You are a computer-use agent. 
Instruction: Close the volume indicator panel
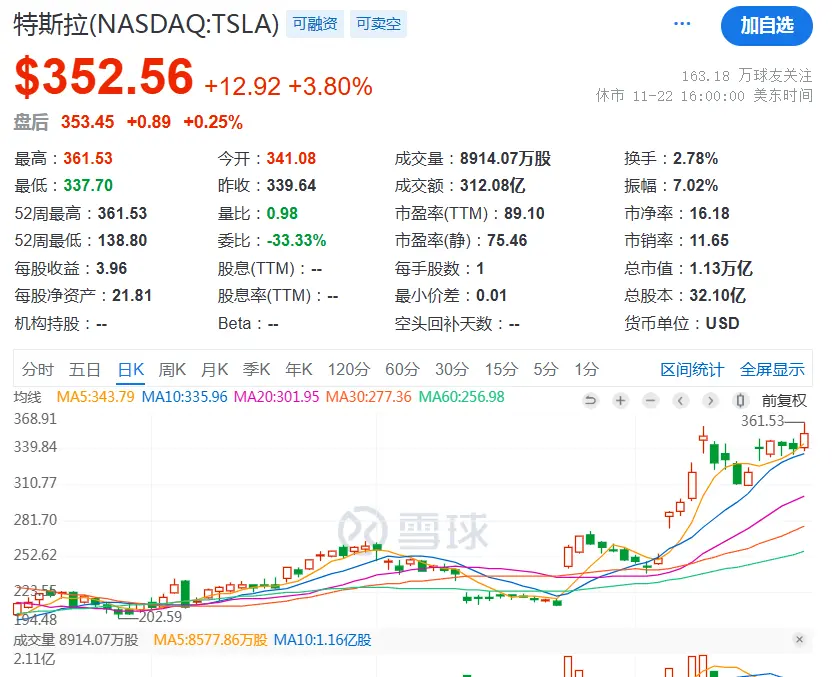tap(799, 639)
